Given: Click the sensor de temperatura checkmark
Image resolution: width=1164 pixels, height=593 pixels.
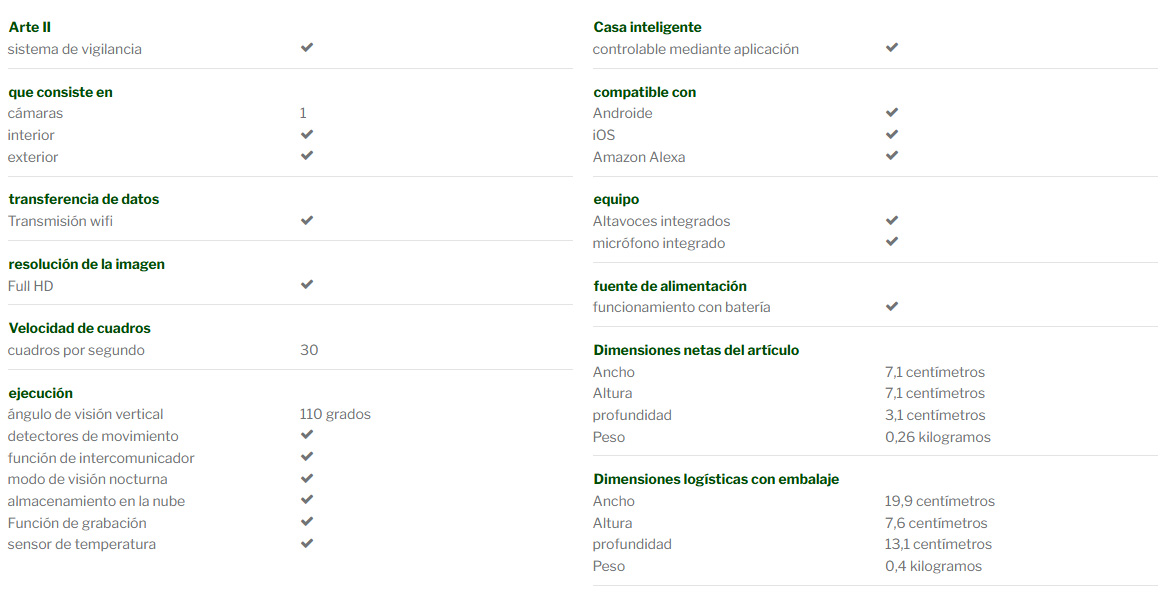Looking at the screenshot, I should (x=307, y=543).
